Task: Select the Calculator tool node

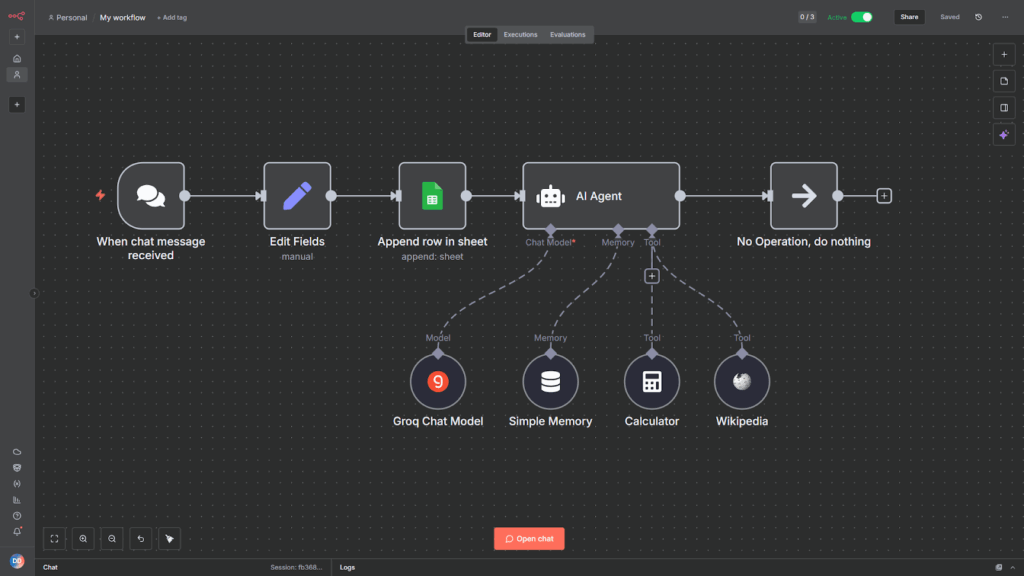Action: coord(652,381)
